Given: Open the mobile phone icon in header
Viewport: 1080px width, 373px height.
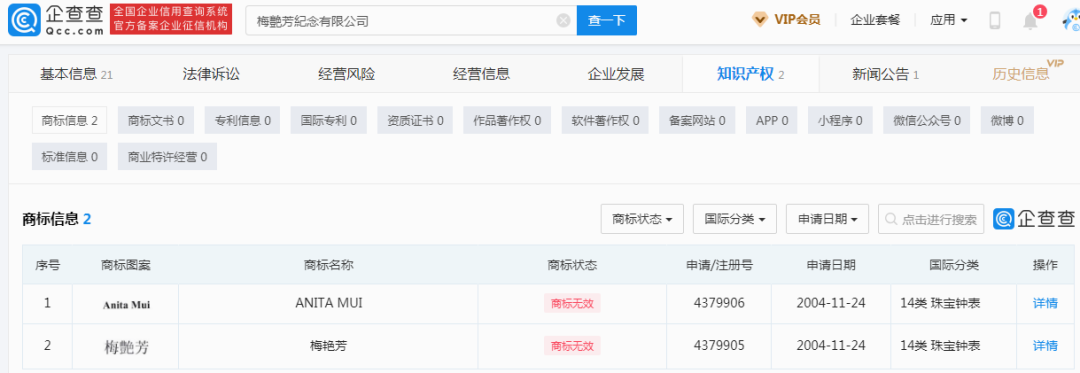Looking at the screenshot, I should pyautogui.click(x=995, y=20).
